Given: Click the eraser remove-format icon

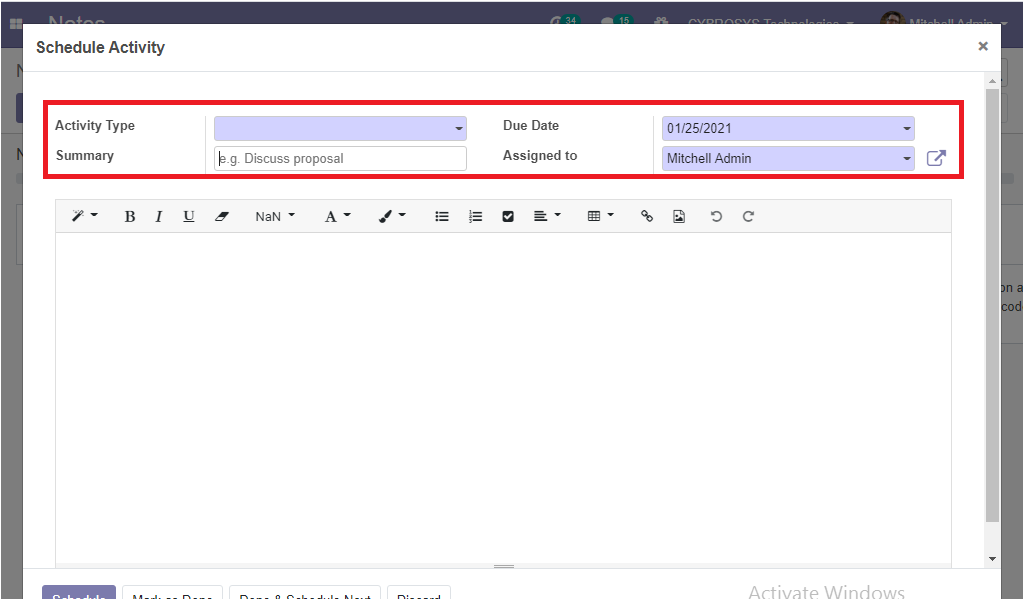Looking at the screenshot, I should [x=221, y=216].
